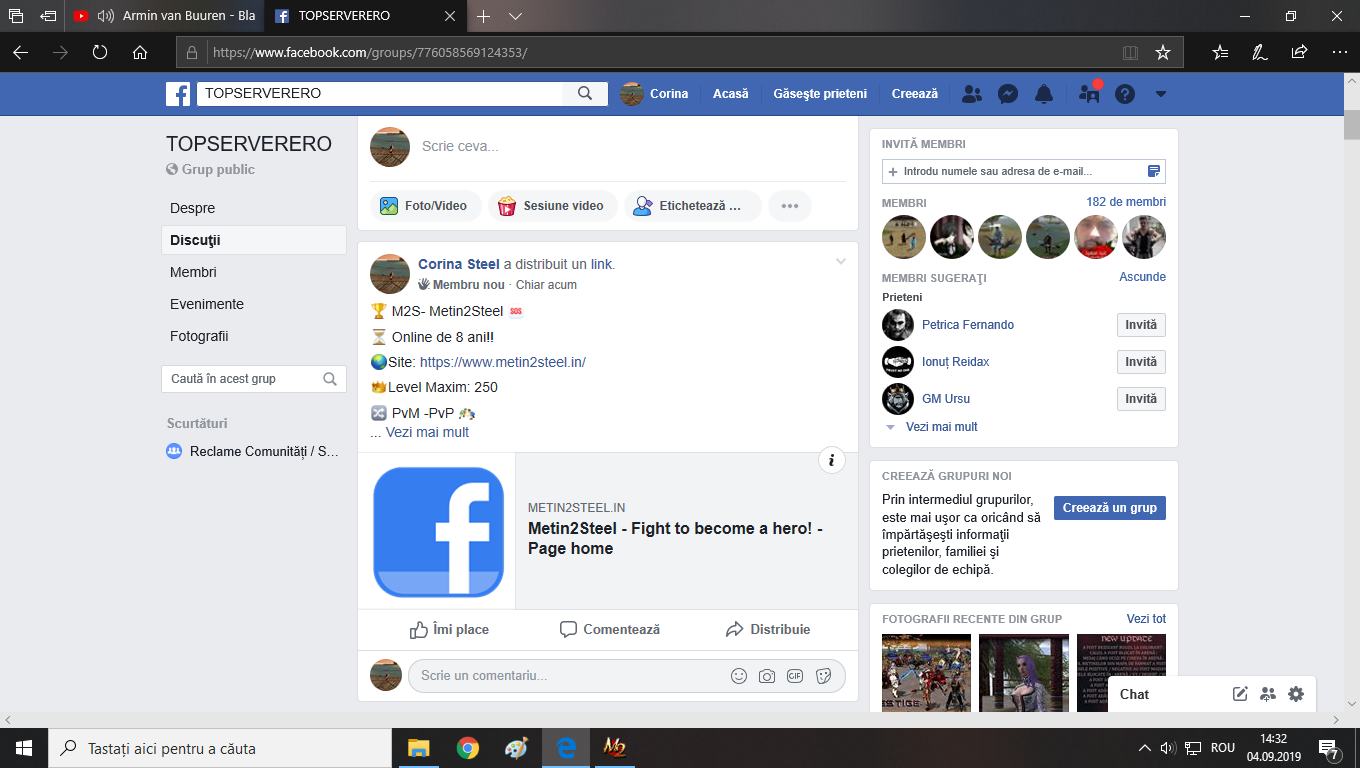The height and width of the screenshot is (768, 1360).
Task: Click browser Home button
Action: 140,52
